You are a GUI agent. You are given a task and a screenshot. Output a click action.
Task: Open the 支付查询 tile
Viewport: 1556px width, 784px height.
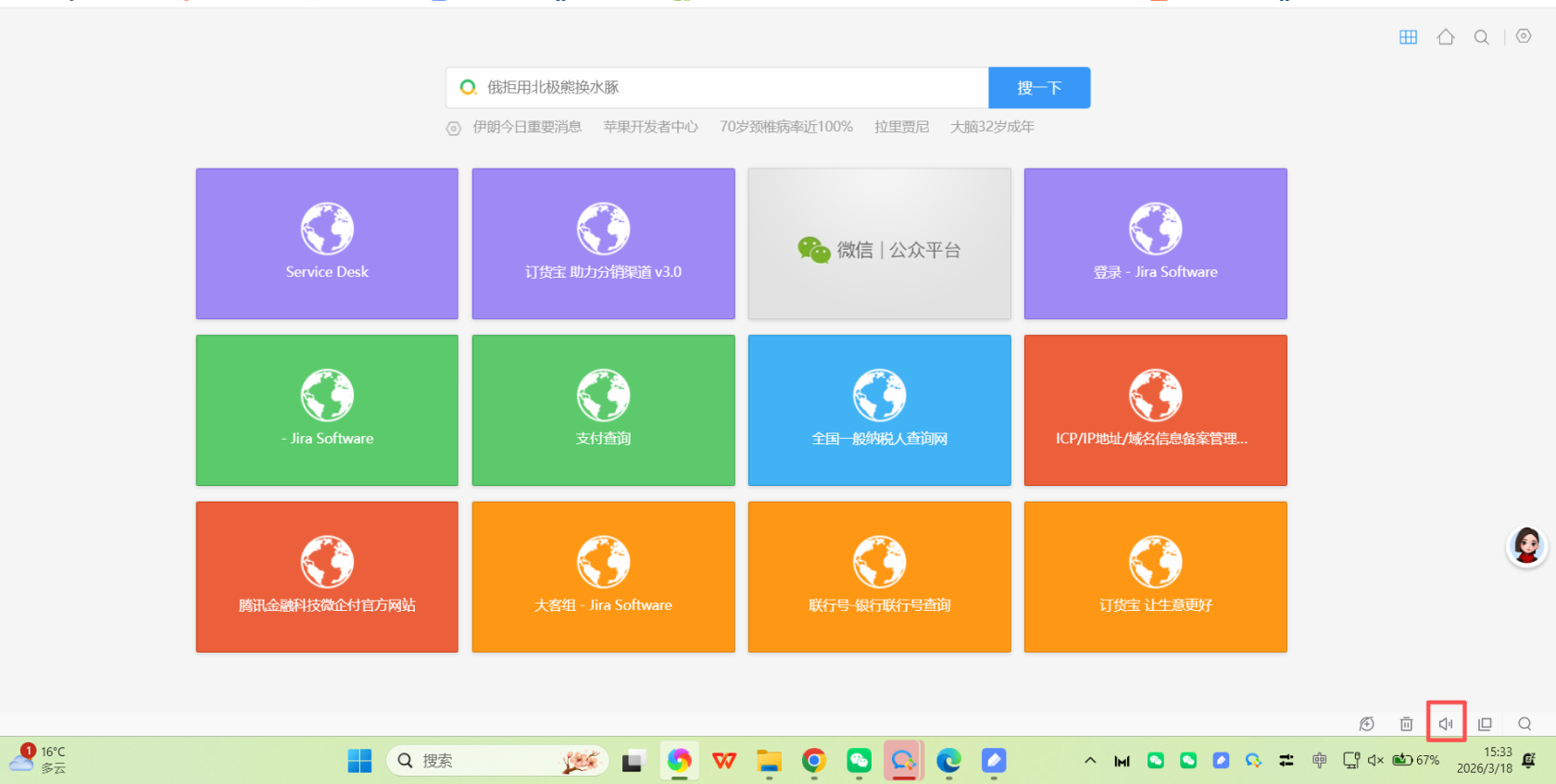pos(603,410)
